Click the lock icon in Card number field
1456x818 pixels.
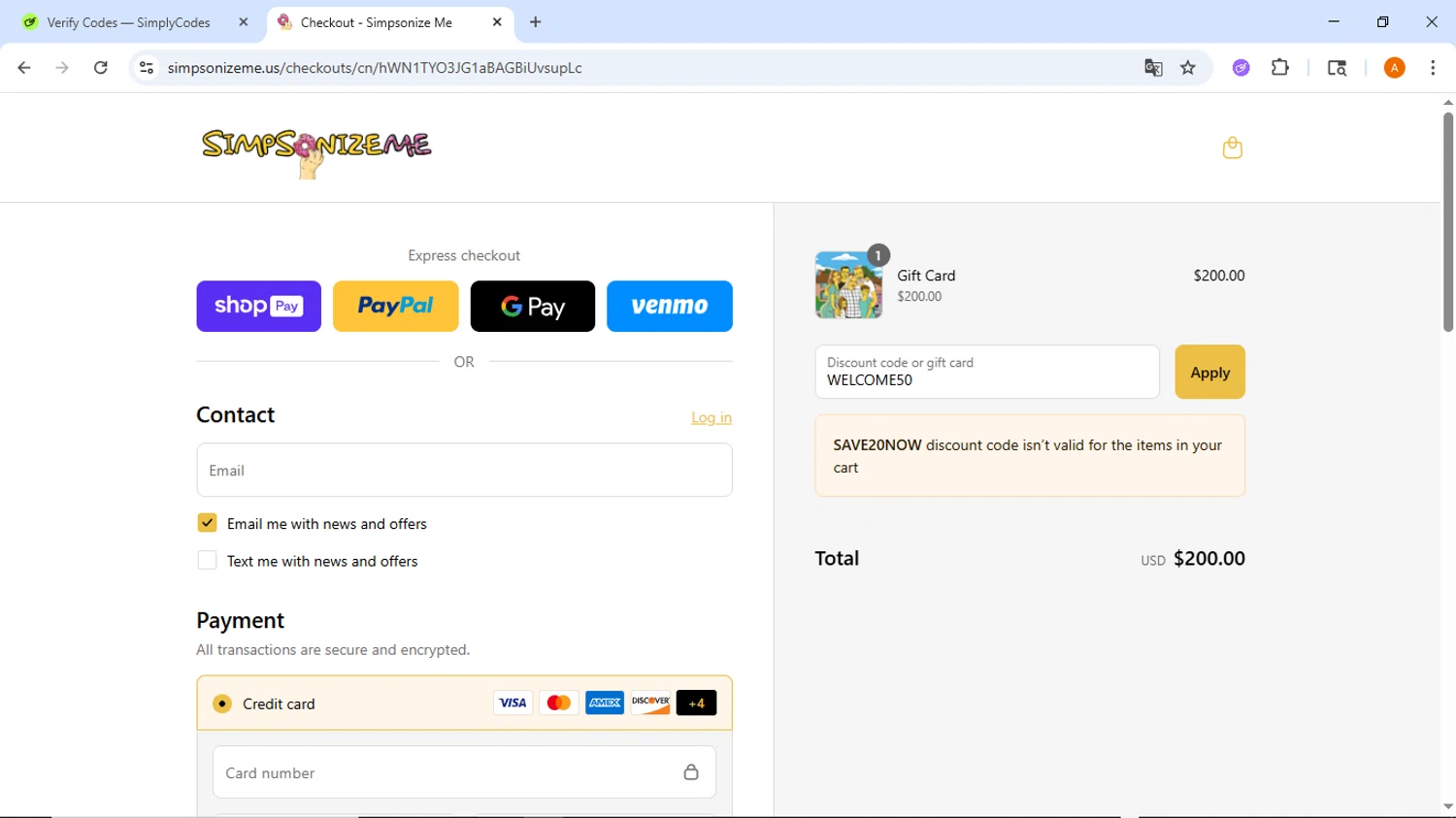coord(691,772)
